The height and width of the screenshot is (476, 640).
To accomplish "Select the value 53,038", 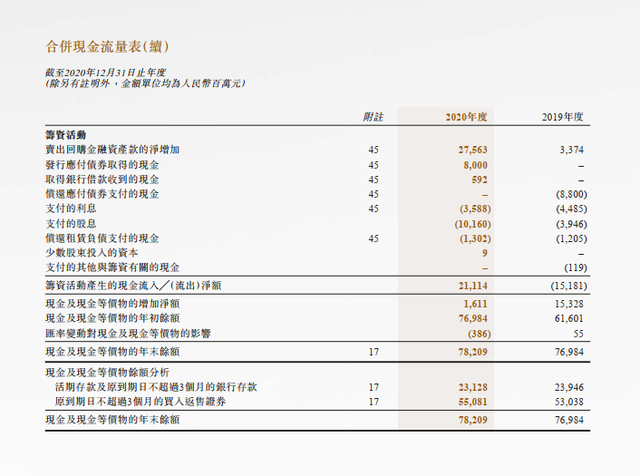I will click(569, 402).
